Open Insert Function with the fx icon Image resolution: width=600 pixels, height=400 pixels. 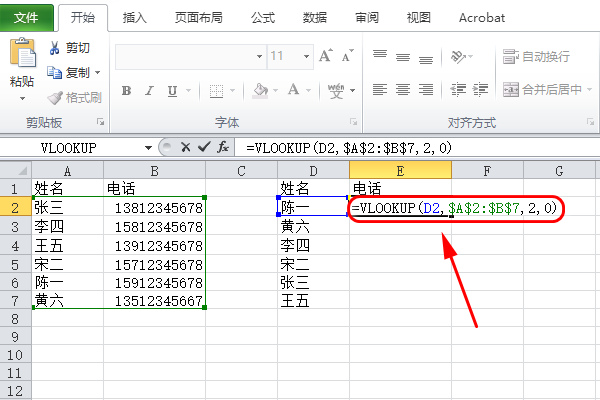223,147
